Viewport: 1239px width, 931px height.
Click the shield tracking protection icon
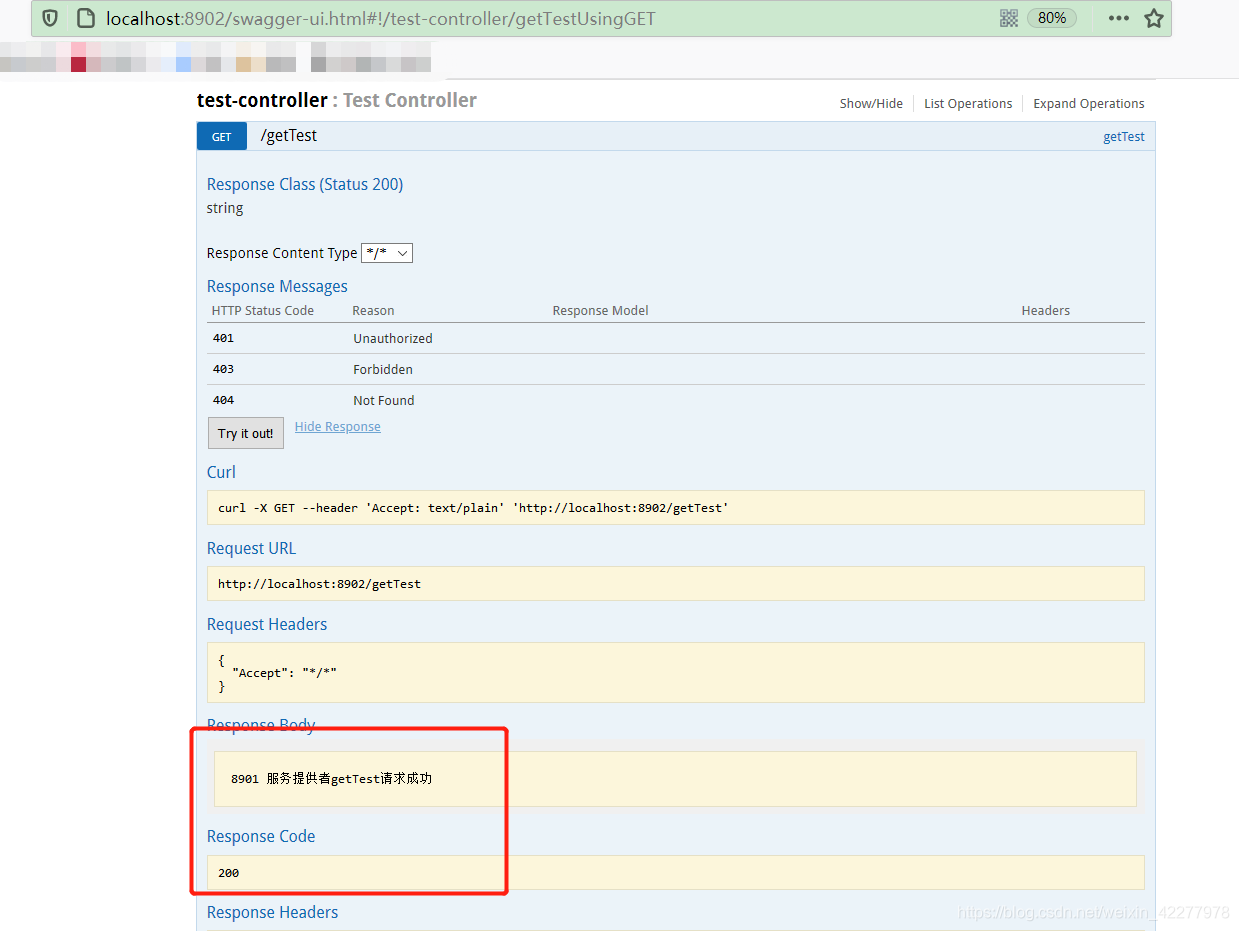(50, 18)
